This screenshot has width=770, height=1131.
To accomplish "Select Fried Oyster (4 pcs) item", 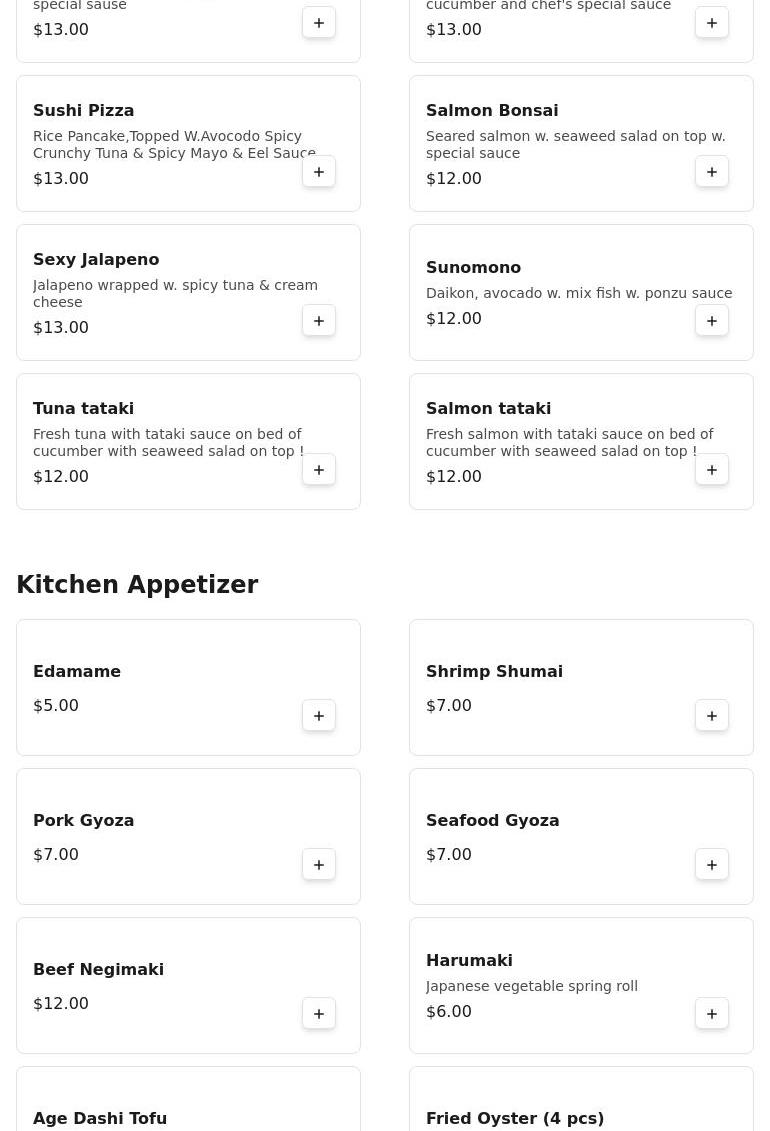I will (x=515, y=1118).
